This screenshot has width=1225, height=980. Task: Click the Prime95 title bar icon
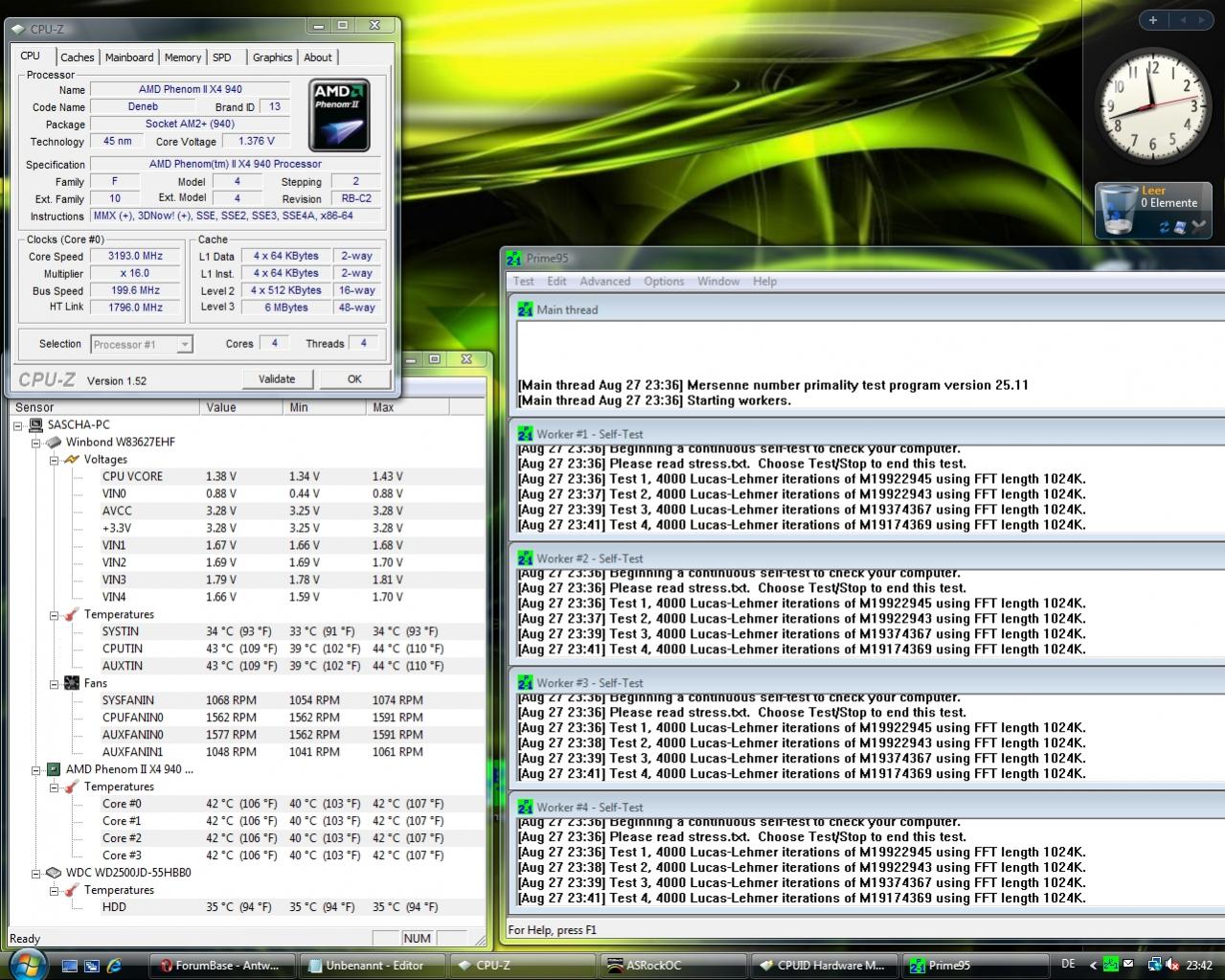tap(513, 258)
